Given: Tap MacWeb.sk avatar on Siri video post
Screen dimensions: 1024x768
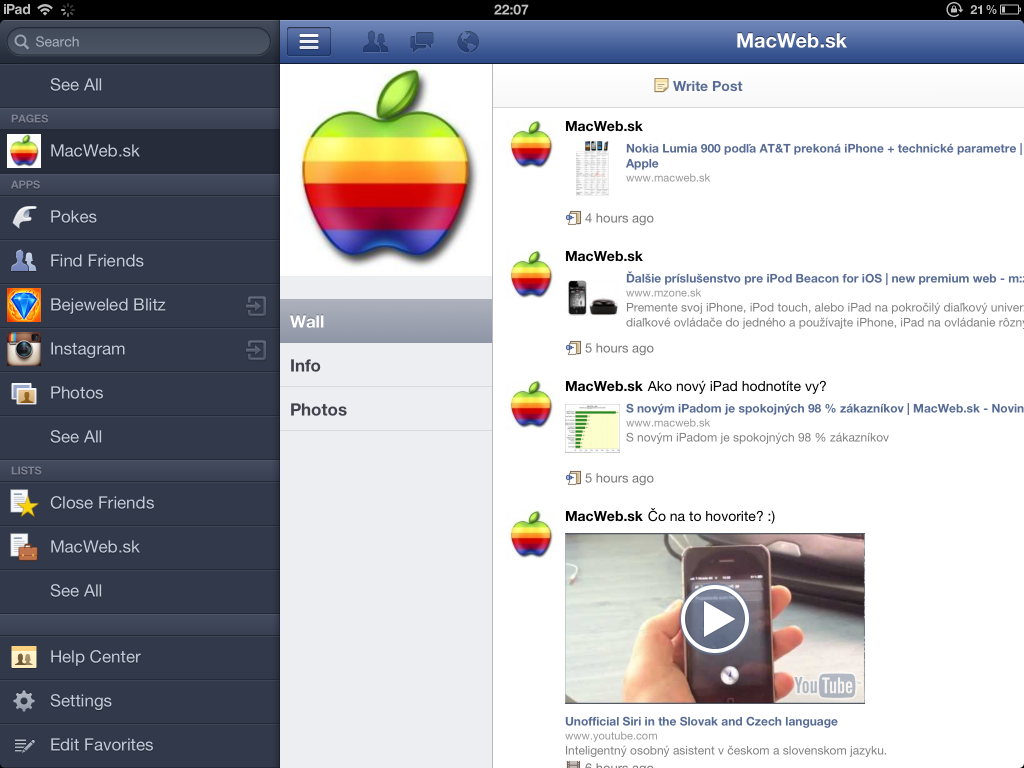Looking at the screenshot, I should click(x=531, y=534).
